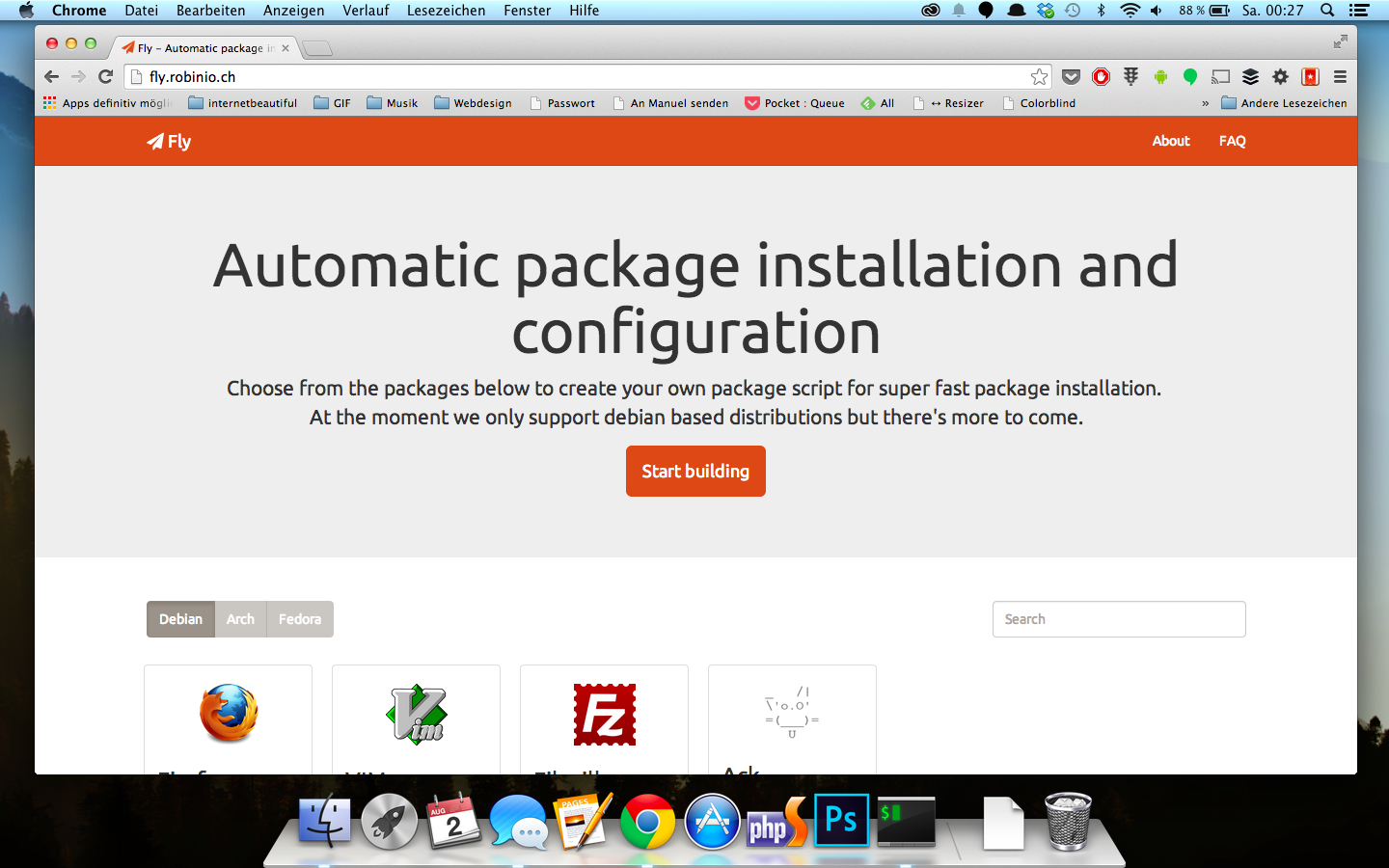Switch distribution to Debian
Image resolution: width=1389 pixels, height=868 pixels.
coord(180,619)
